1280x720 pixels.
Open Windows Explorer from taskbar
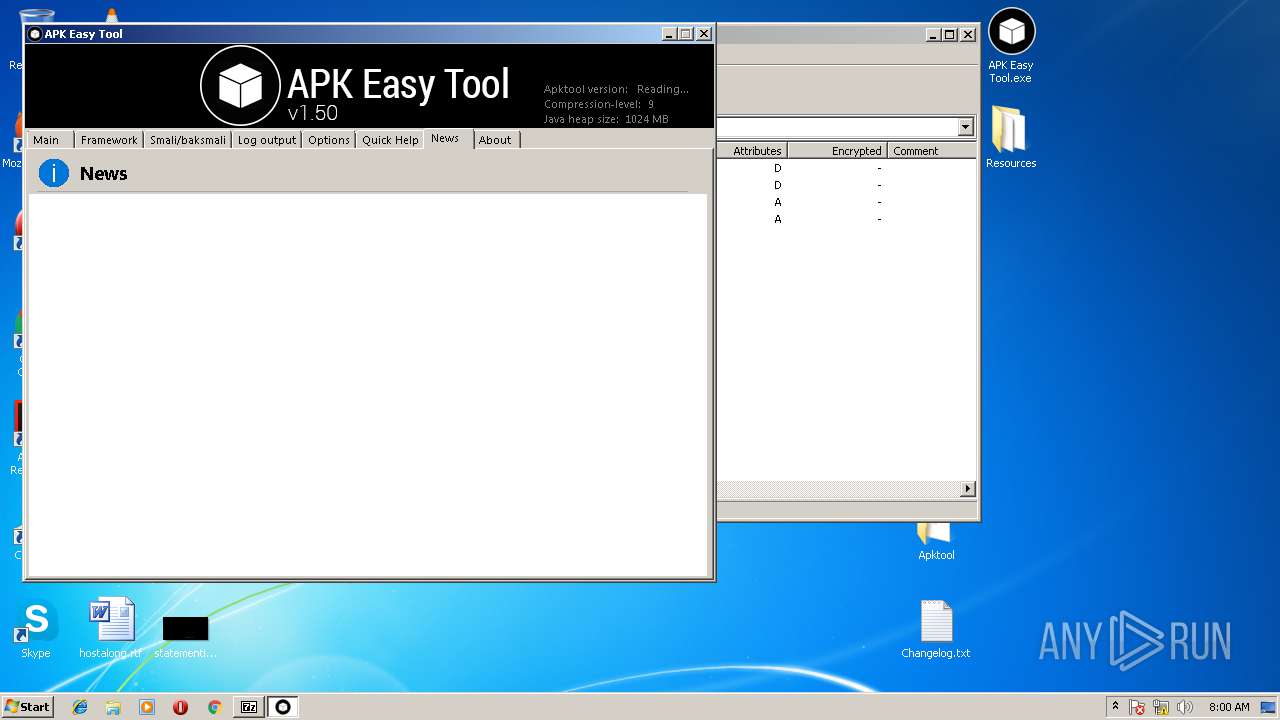coord(113,707)
